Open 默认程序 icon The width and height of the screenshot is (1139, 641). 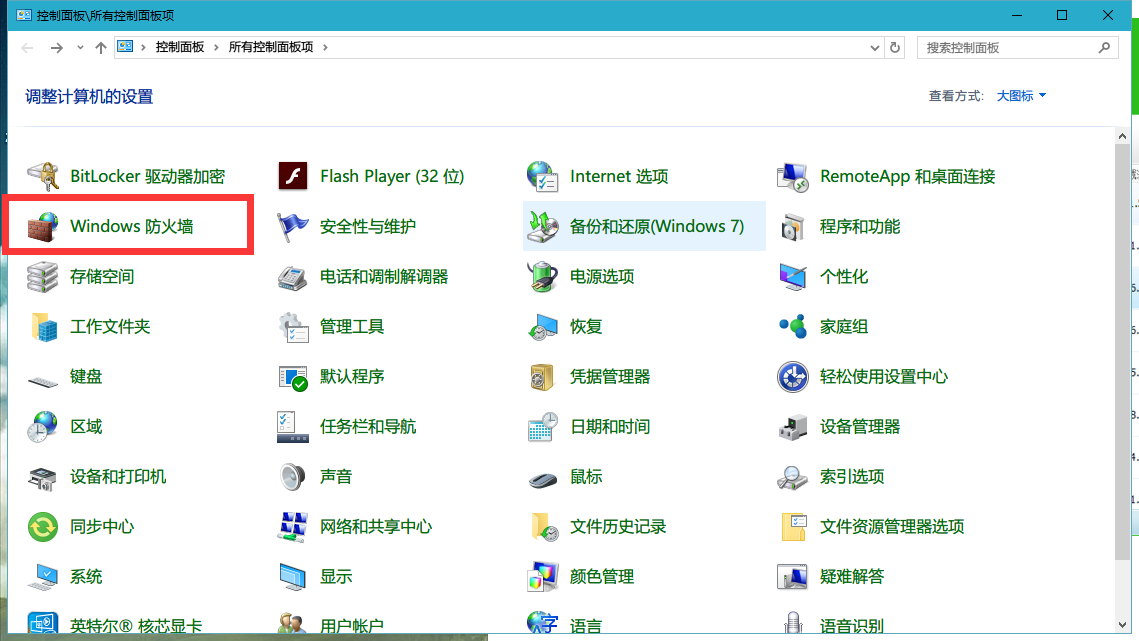(x=293, y=377)
